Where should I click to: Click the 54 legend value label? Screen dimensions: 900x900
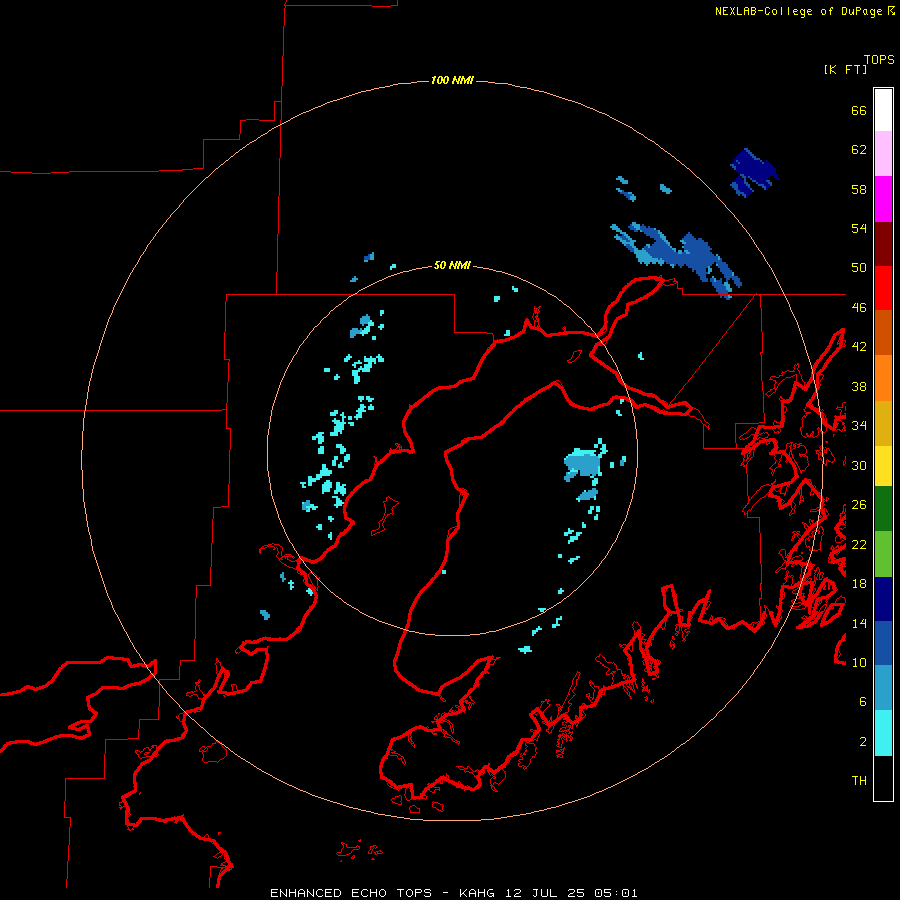pyautogui.click(x=859, y=228)
